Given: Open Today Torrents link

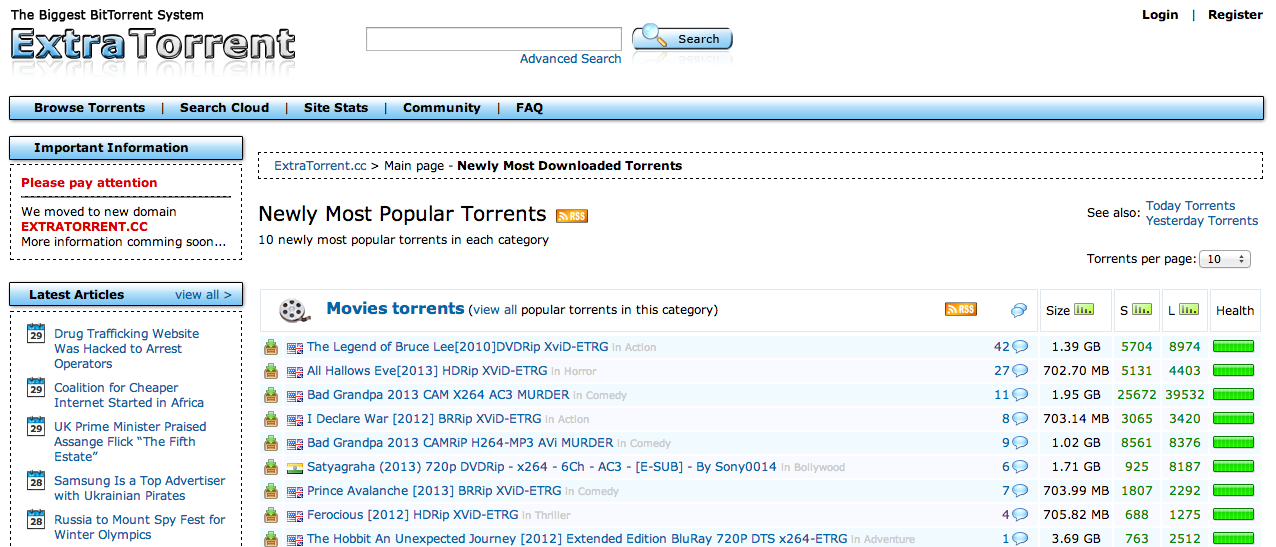Looking at the screenshot, I should [x=1190, y=206].
